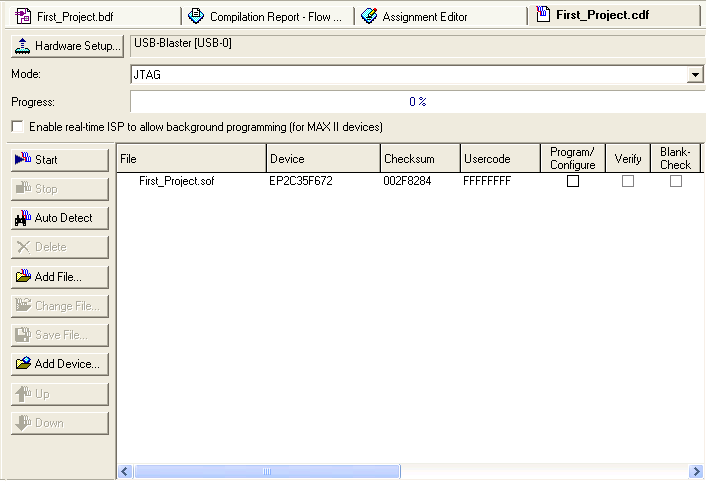The image size is (706, 481).
Task: Toggle Blank-Check checkbox in file row
Action: [x=676, y=181]
